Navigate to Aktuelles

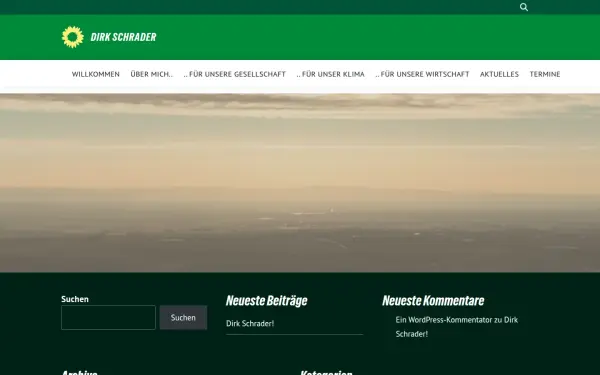tap(499, 74)
